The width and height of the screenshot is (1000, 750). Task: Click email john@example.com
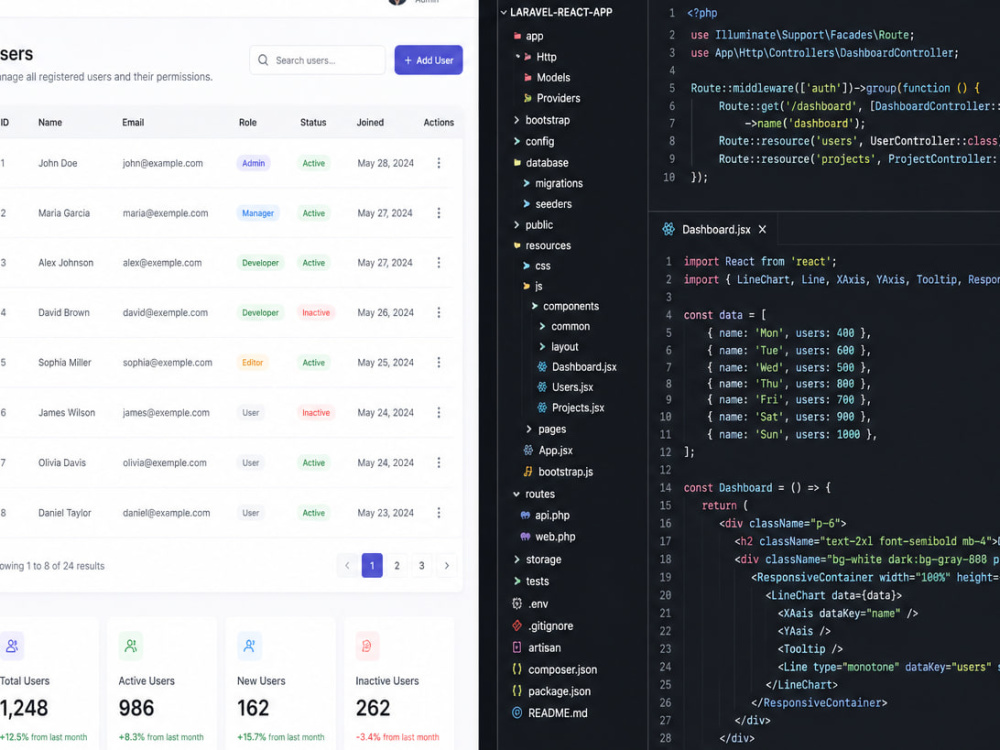pyautogui.click(x=163, y=163)
